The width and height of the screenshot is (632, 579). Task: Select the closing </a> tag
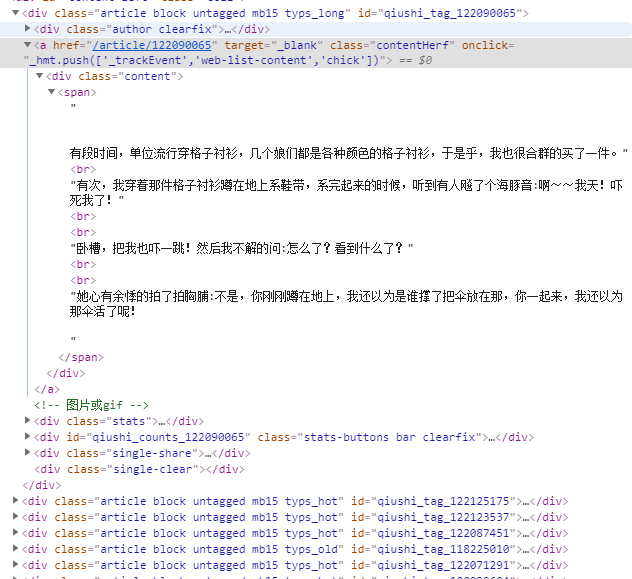(47, 389)
